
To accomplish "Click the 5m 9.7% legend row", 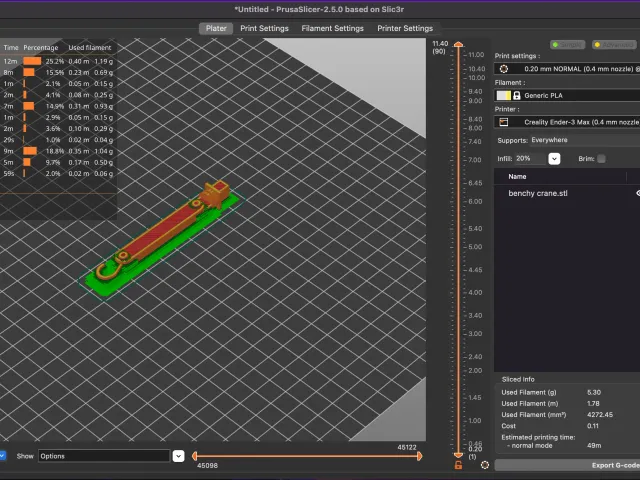I will [x=58, y=162].
